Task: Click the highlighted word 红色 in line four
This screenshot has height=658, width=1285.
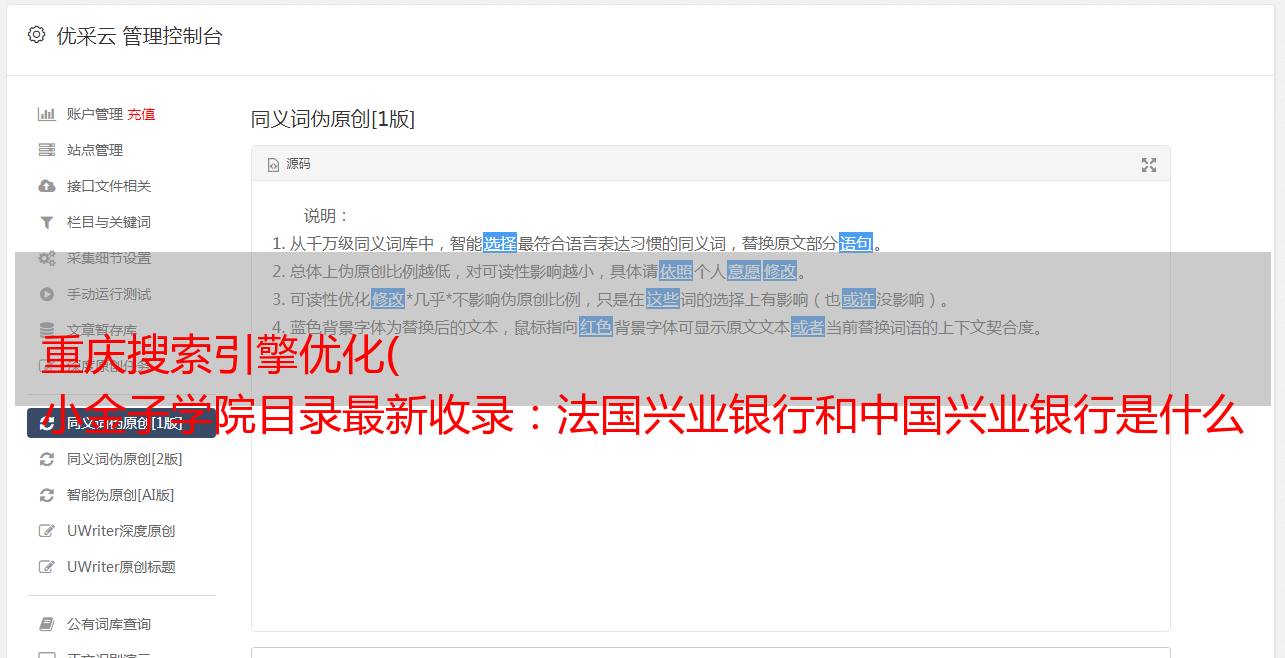Action: click(x=596, y=327)
